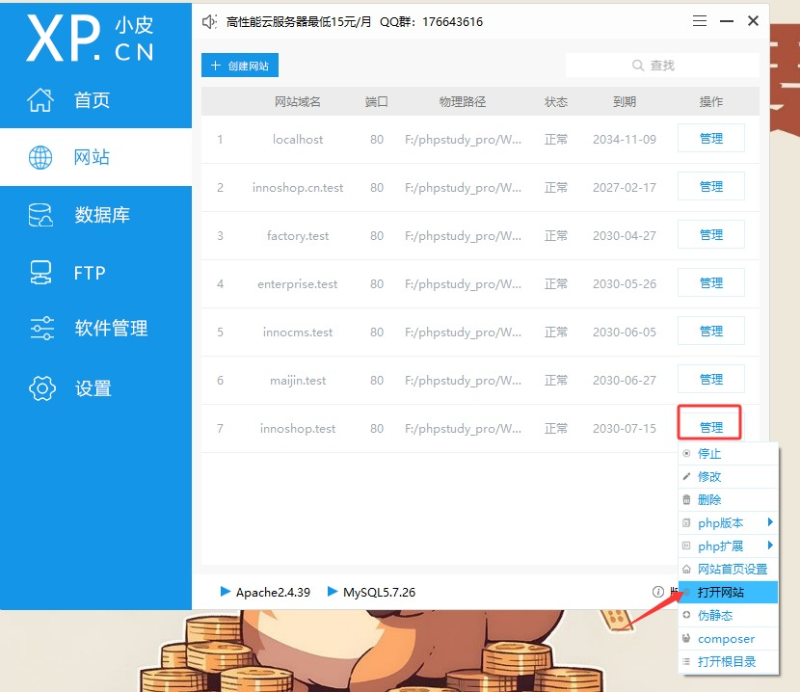The image size is (800, 692).
Task: Click the speaker announcement icon
Action: pyautogui.click(x=209, y=21)
